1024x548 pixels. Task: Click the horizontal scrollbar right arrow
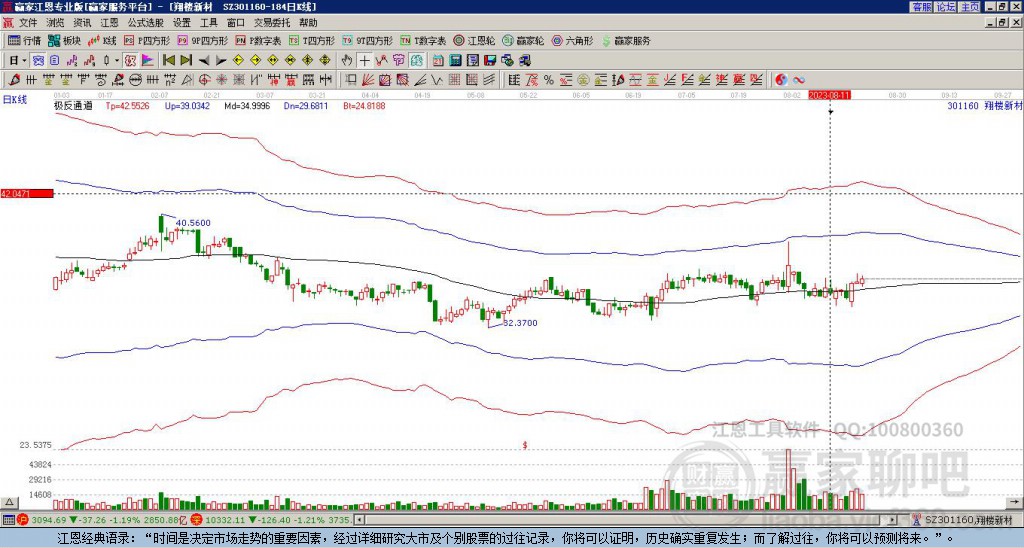[x=893, y=520]
